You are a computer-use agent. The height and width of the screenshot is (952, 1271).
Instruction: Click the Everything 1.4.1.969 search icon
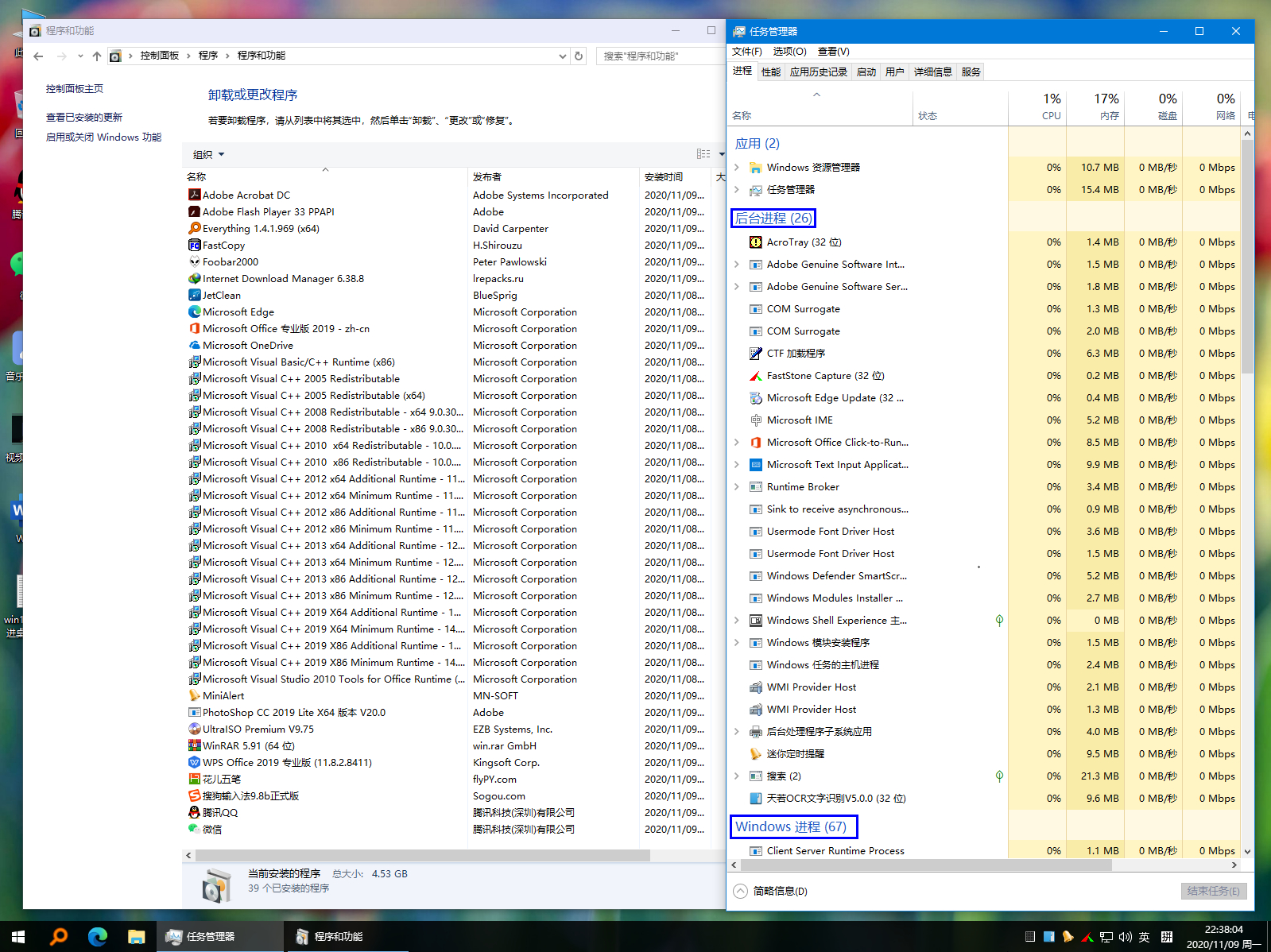pyautogui.click(x=194, y=228)
